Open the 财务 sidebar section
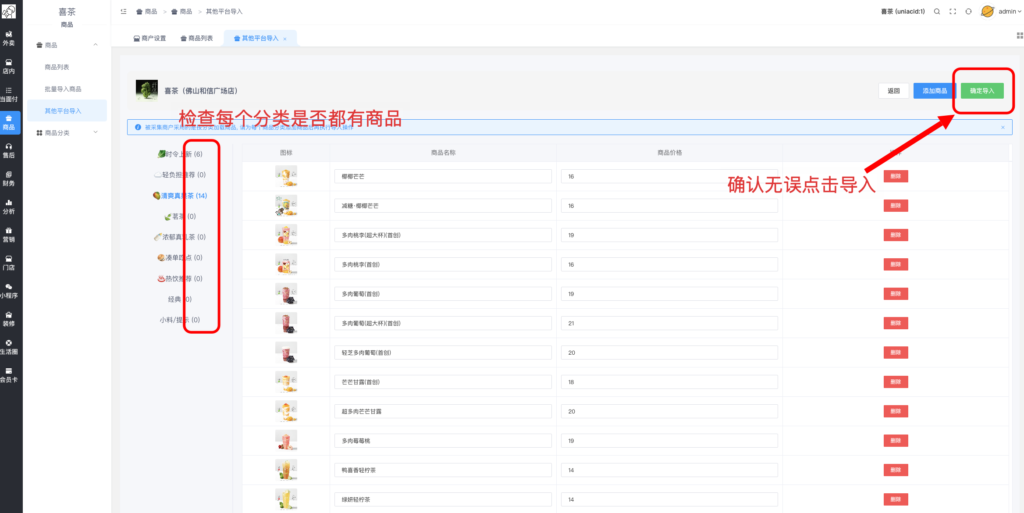This screenshot has width=1024, height=513. coord(8,178)
